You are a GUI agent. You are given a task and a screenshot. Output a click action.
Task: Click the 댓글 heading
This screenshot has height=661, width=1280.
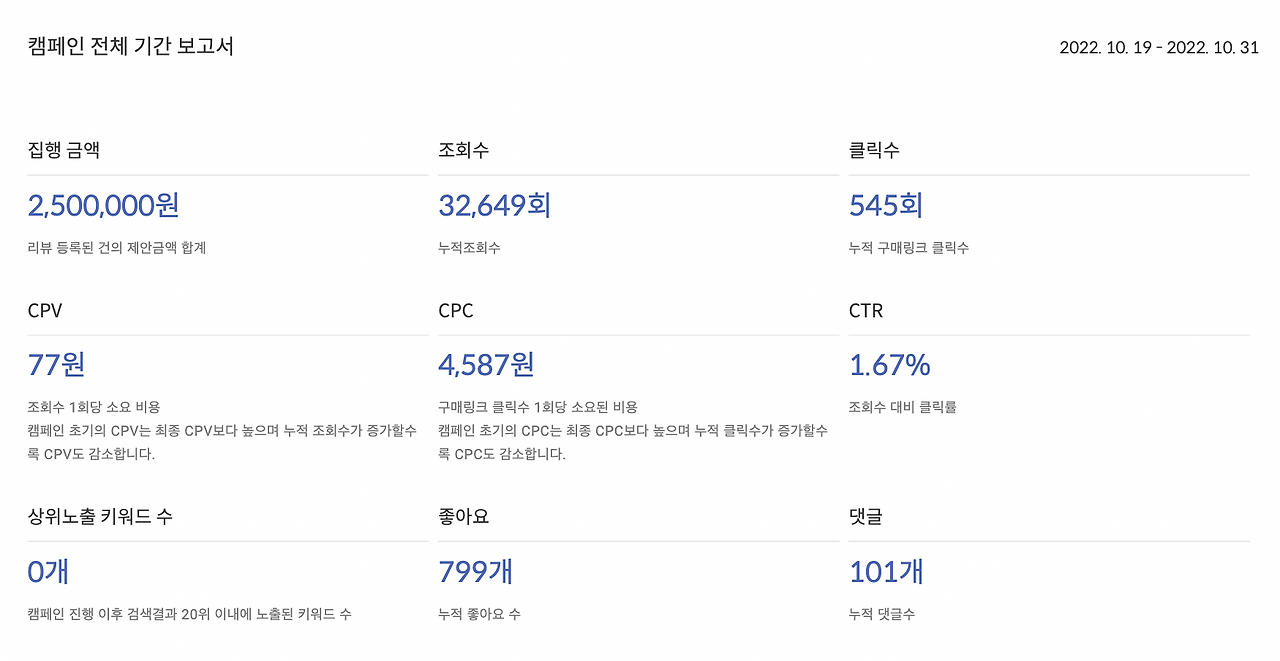point(866,517)
